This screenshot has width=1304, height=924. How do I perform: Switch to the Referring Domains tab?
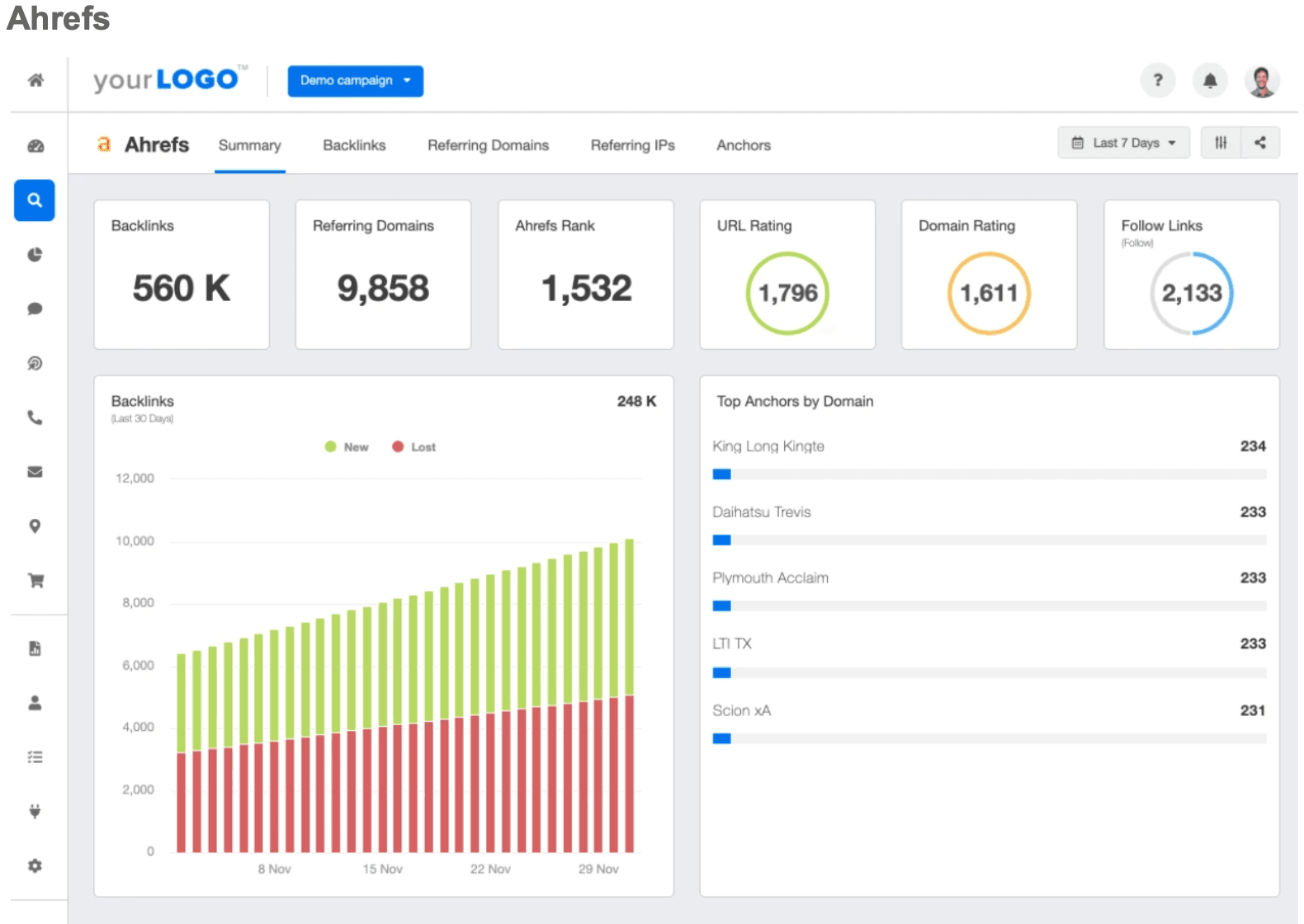click(488, 145)
